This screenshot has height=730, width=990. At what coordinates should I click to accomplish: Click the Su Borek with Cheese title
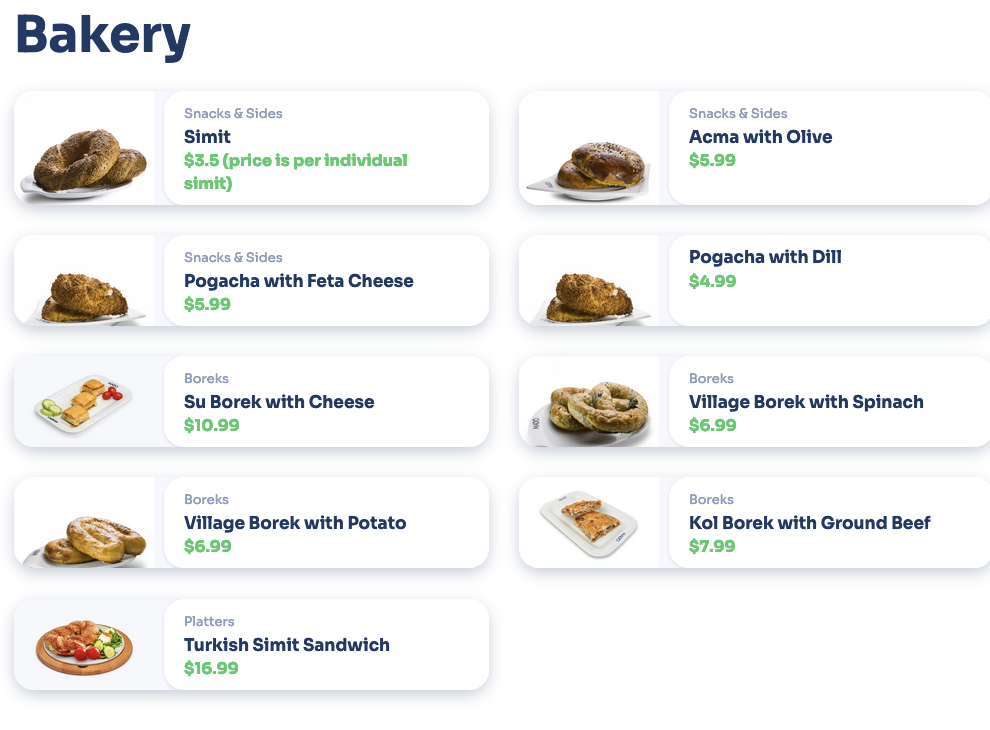point(279,402)
